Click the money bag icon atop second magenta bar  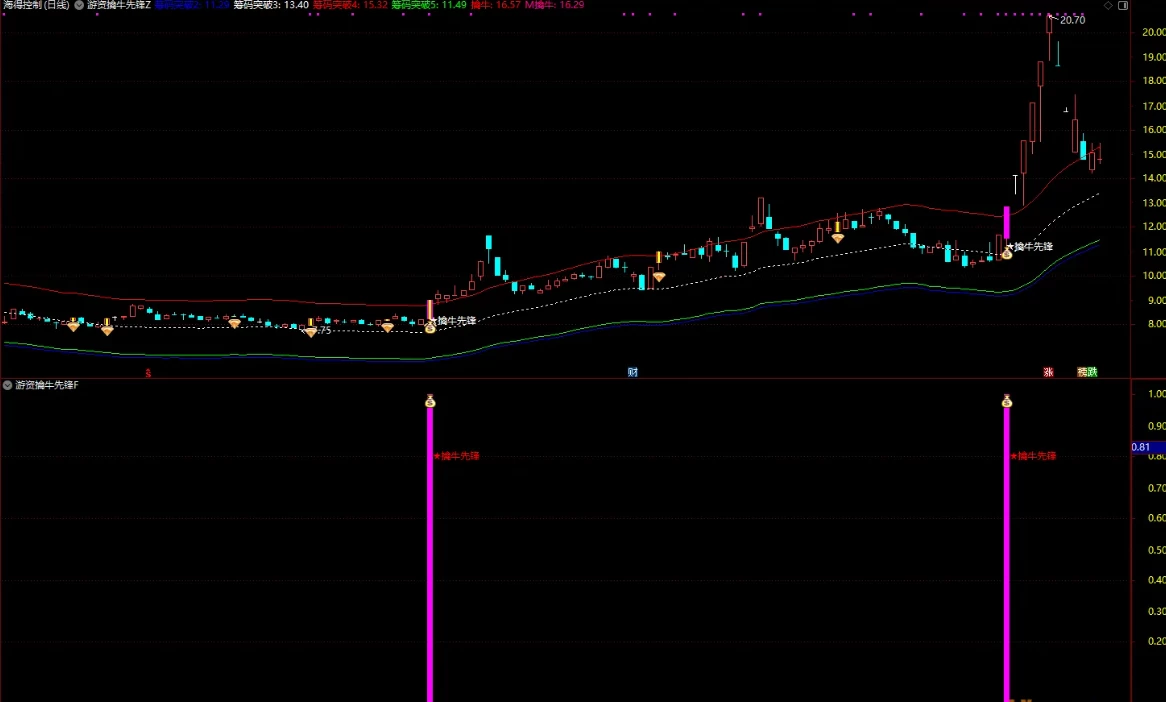pyautogui.click(x=1007, y=402)
